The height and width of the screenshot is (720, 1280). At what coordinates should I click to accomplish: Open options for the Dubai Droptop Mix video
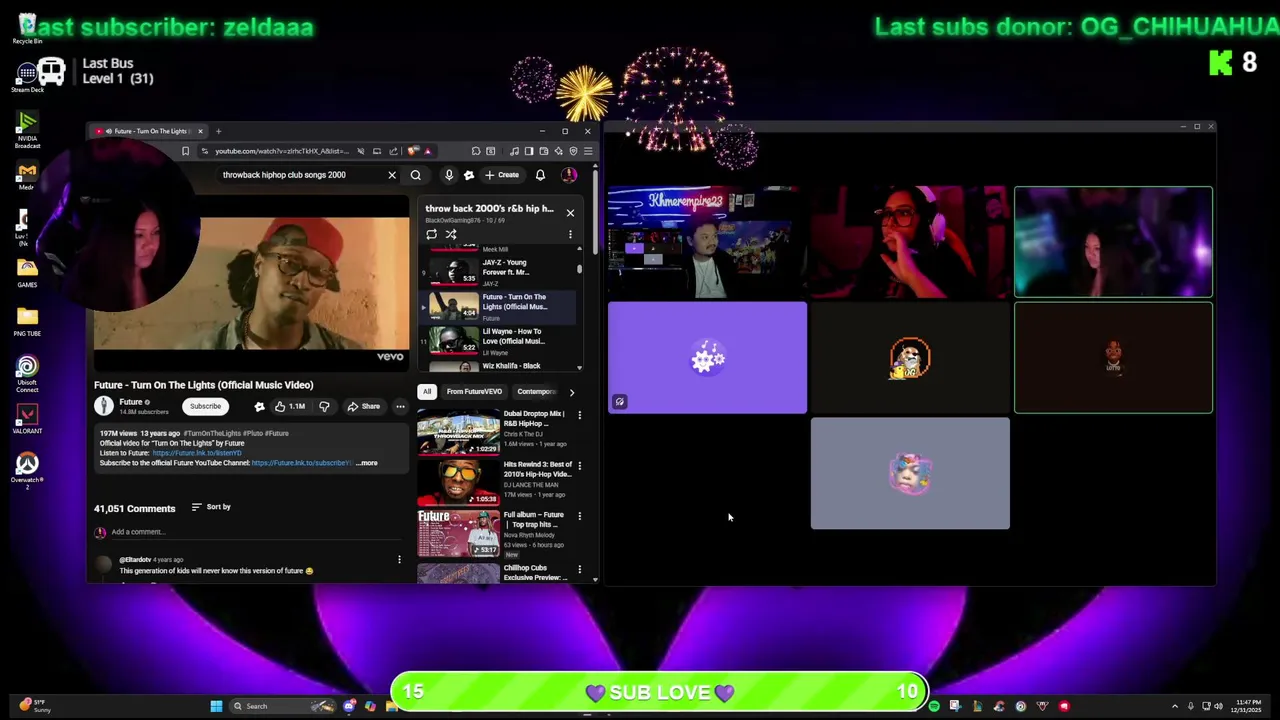click(579, 415)
